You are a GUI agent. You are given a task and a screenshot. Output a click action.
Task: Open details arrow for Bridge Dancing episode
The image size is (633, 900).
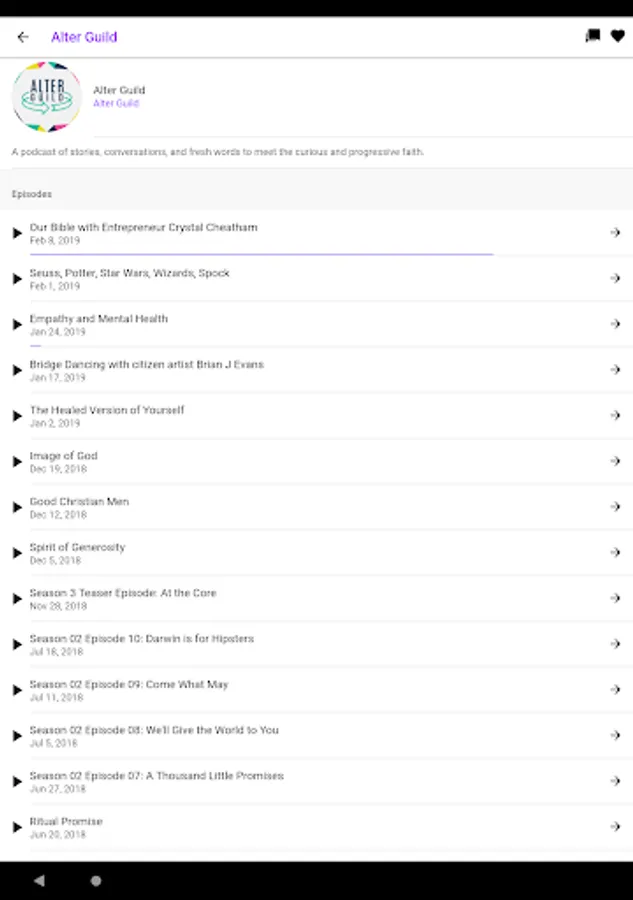[x=615, y=370]
